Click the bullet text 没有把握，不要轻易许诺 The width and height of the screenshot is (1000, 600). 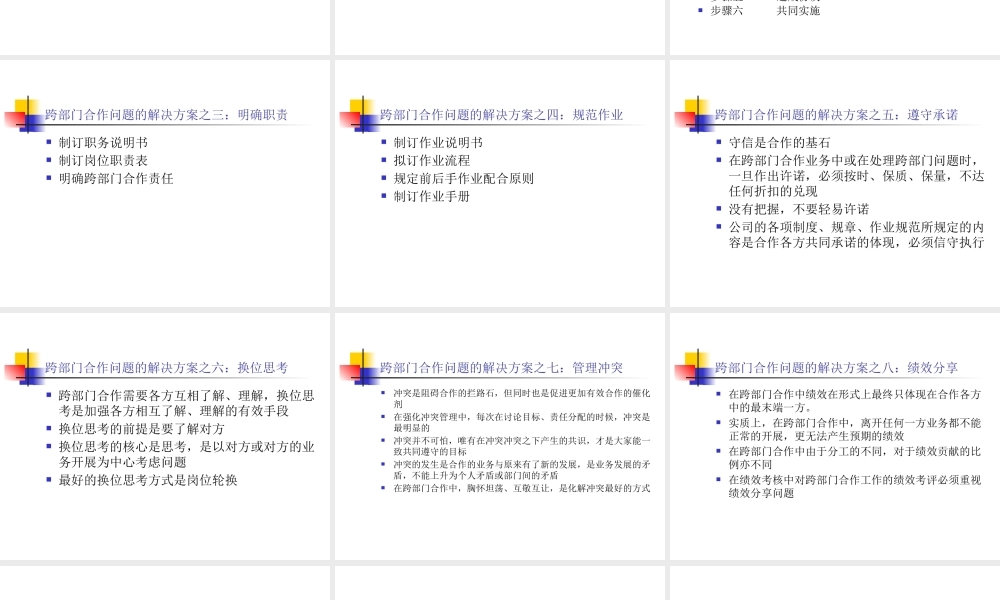(798, 209)
